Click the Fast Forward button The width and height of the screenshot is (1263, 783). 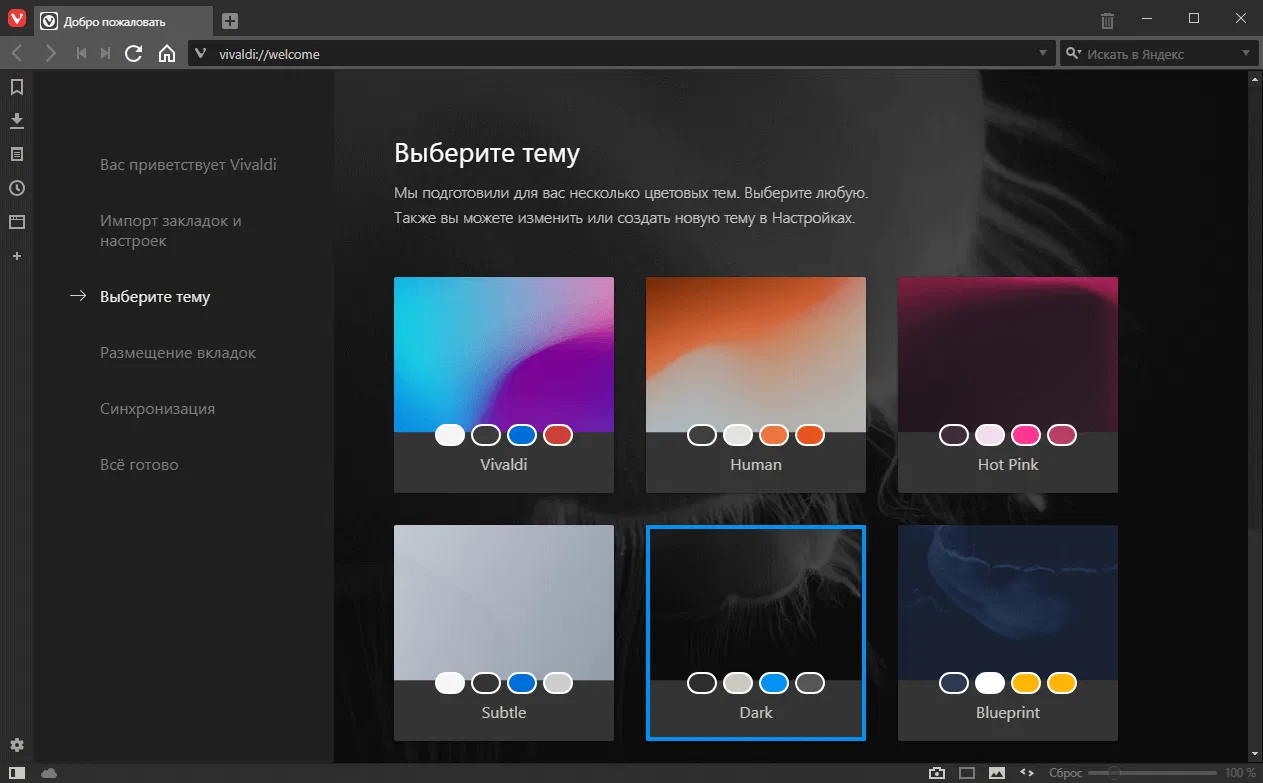[x=105, y=54]
